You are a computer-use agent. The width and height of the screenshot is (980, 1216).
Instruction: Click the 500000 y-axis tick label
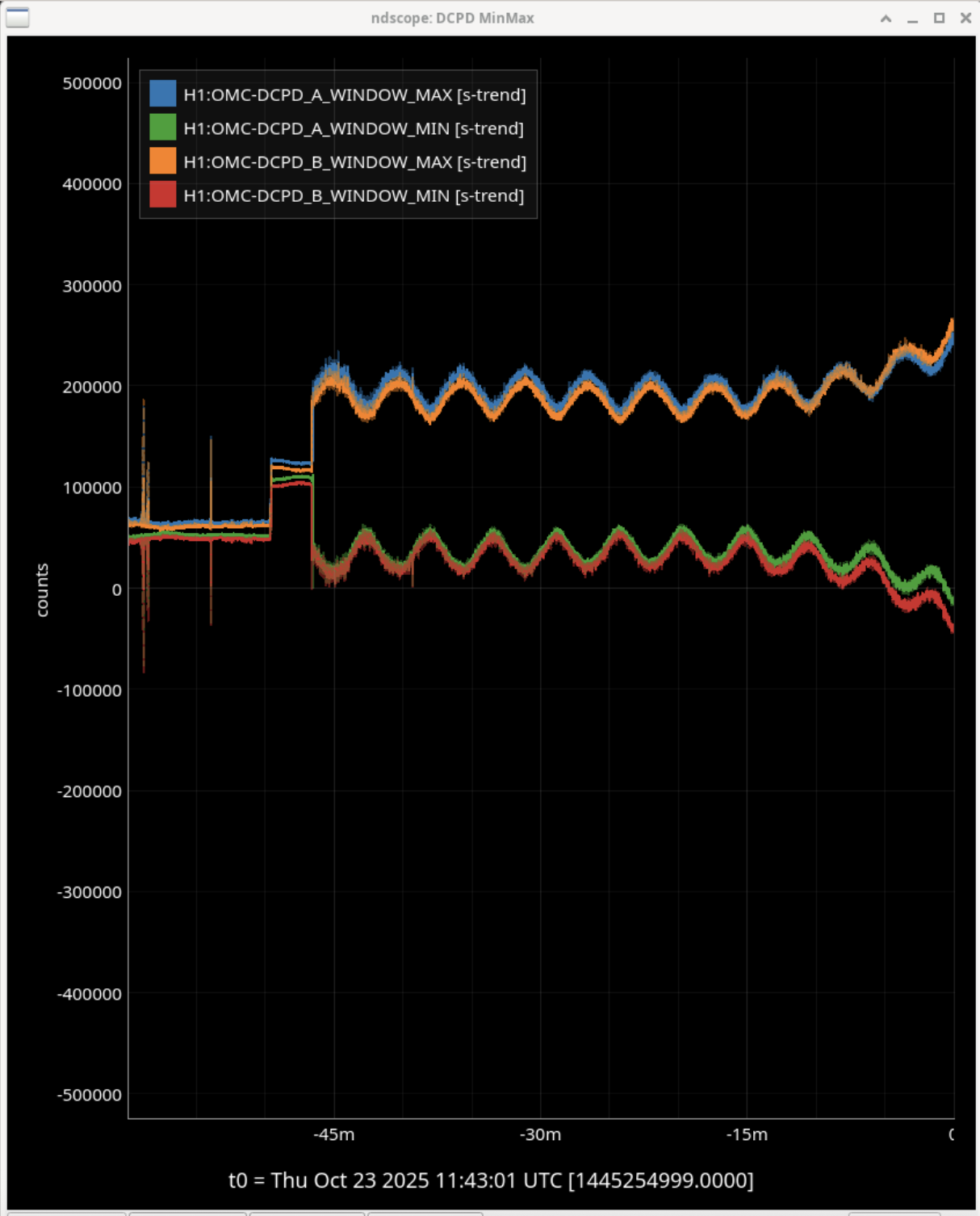(92, 83)
